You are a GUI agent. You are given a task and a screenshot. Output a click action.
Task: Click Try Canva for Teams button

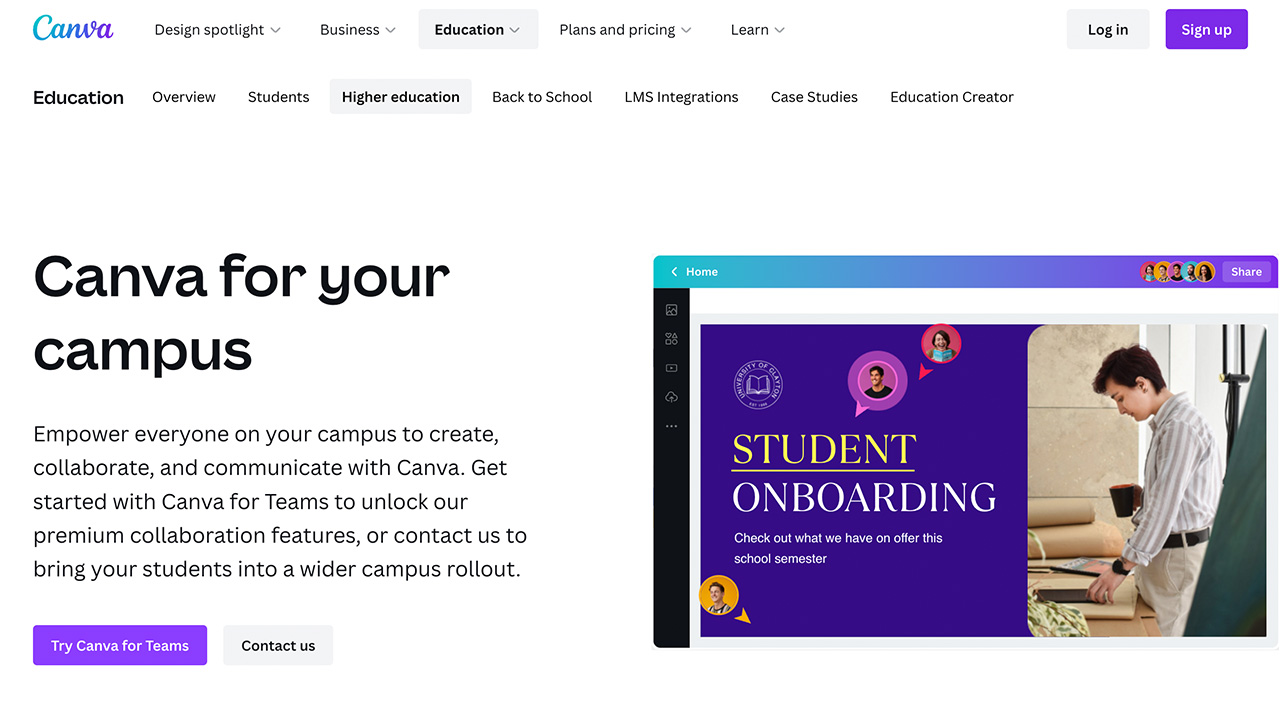(x=120, y=646)
